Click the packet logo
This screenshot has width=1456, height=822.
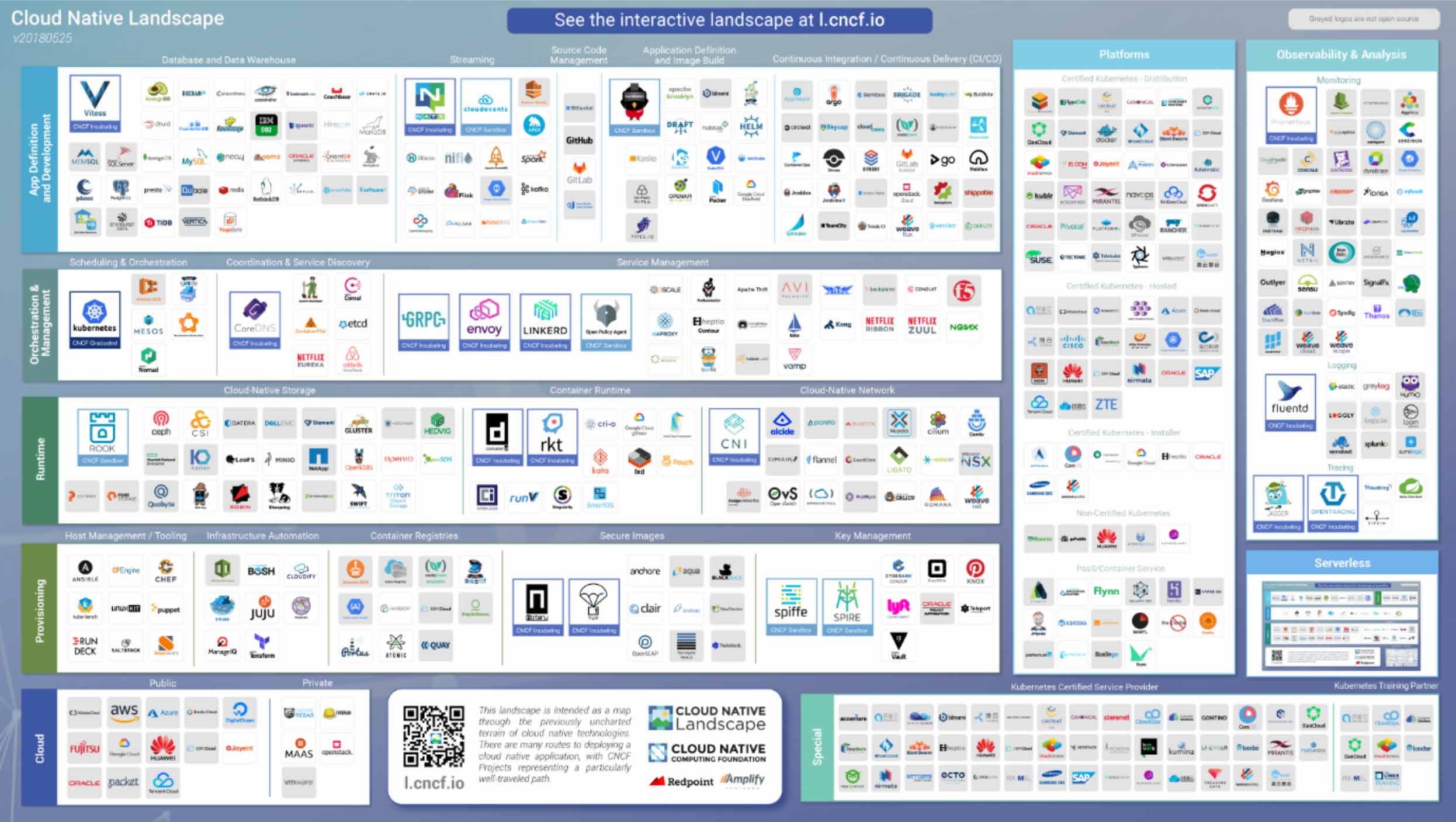[124, 783]
